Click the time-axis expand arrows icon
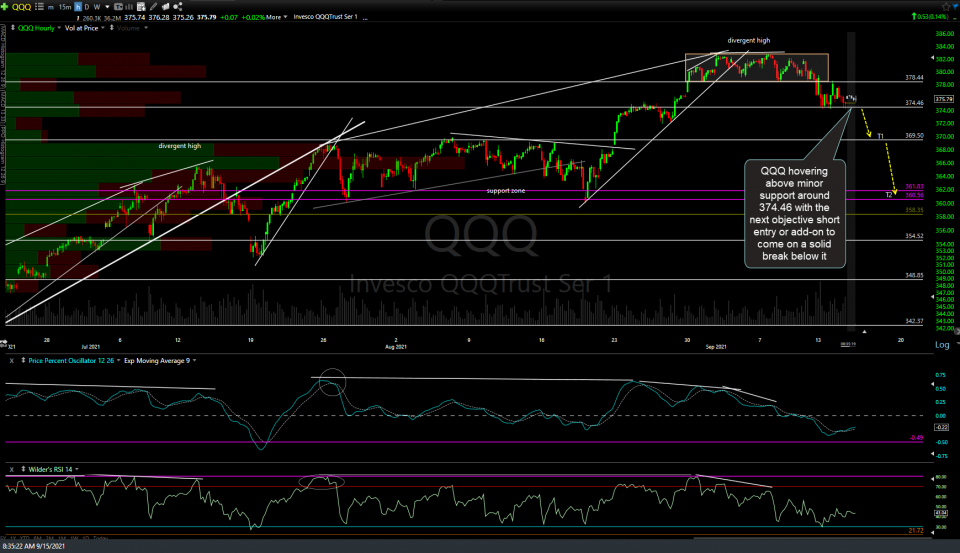The height and width of the screenshot is (553, 960). pyautogui.click(x=3, y=343)
